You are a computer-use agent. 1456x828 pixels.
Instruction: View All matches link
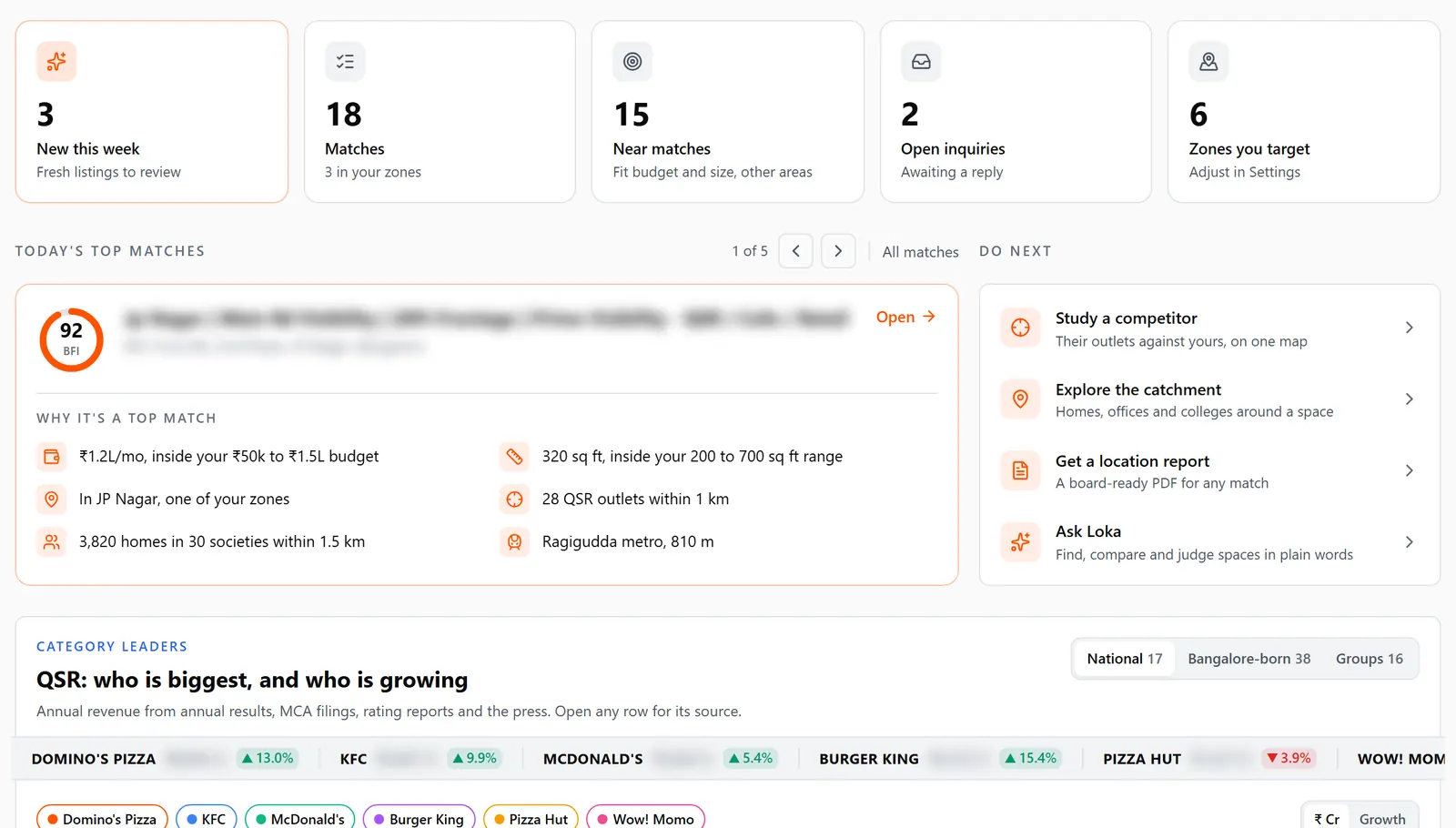point(920,252)
